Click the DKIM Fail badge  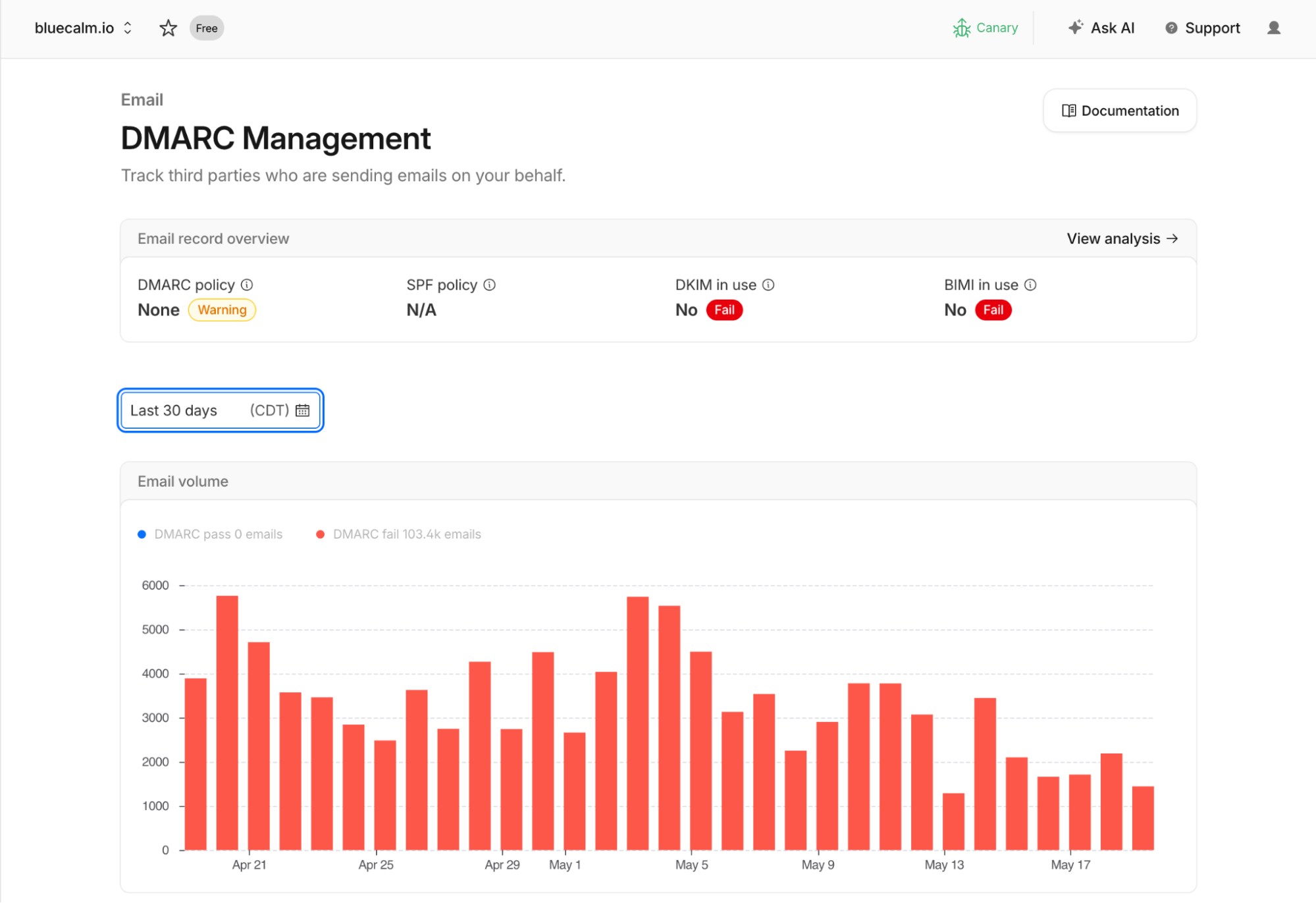coord(724,310)
